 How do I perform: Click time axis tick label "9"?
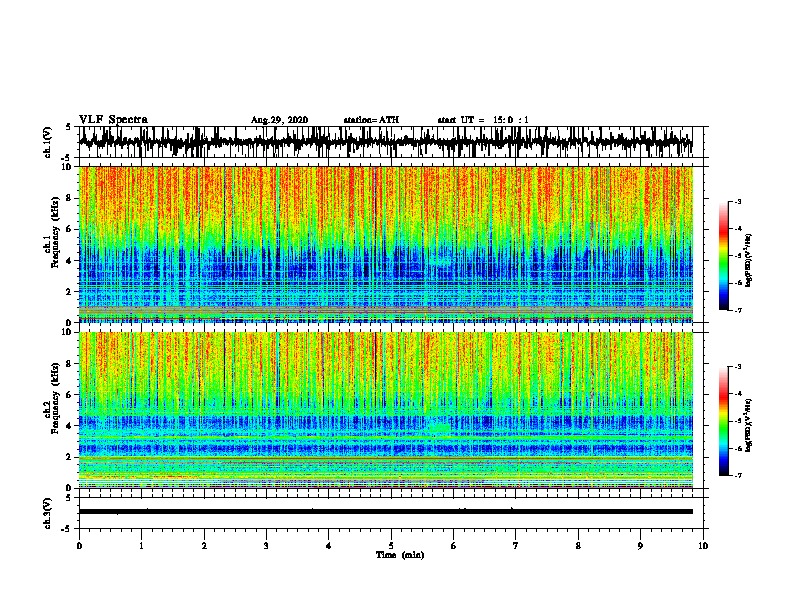pyautogui.click(x=640, y=546)
